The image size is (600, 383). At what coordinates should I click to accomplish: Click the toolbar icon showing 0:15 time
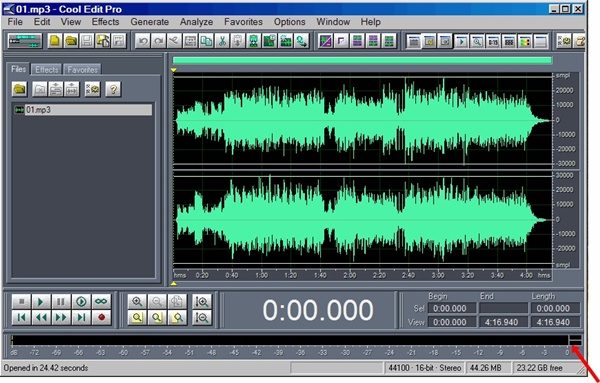tap(493, 41)
